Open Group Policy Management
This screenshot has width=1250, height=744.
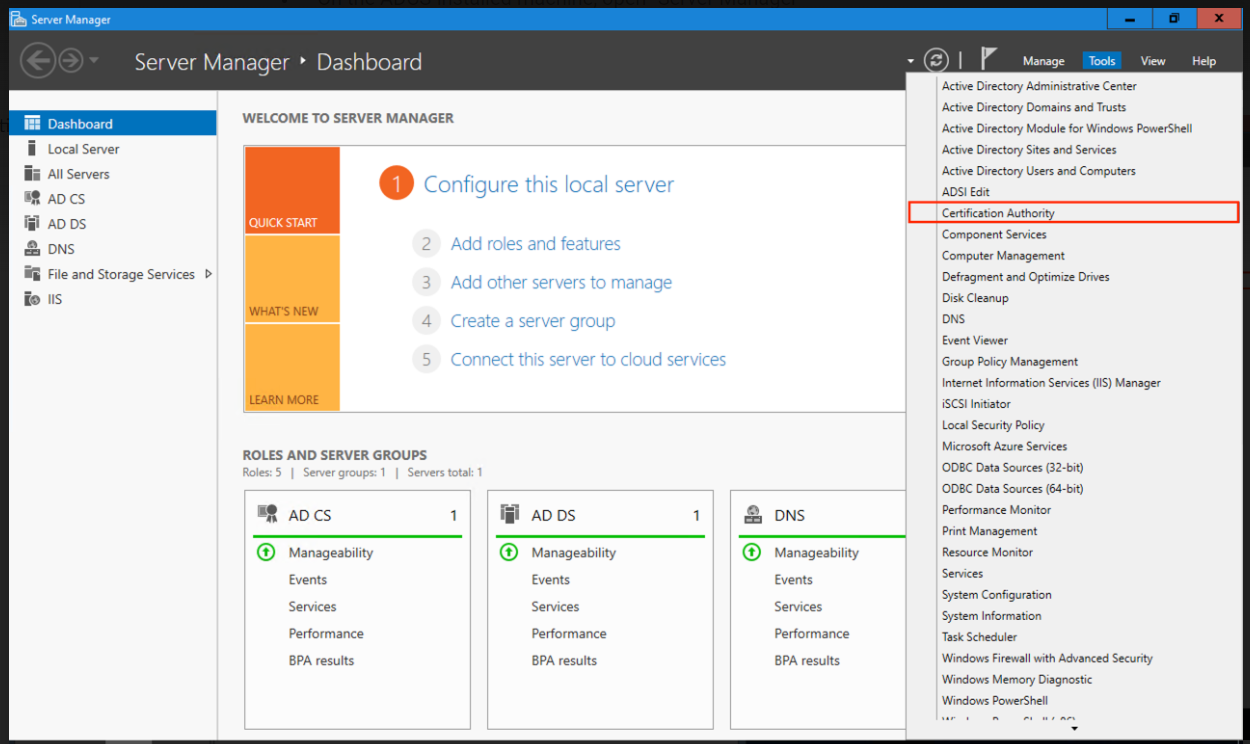tap(1010, 362)
